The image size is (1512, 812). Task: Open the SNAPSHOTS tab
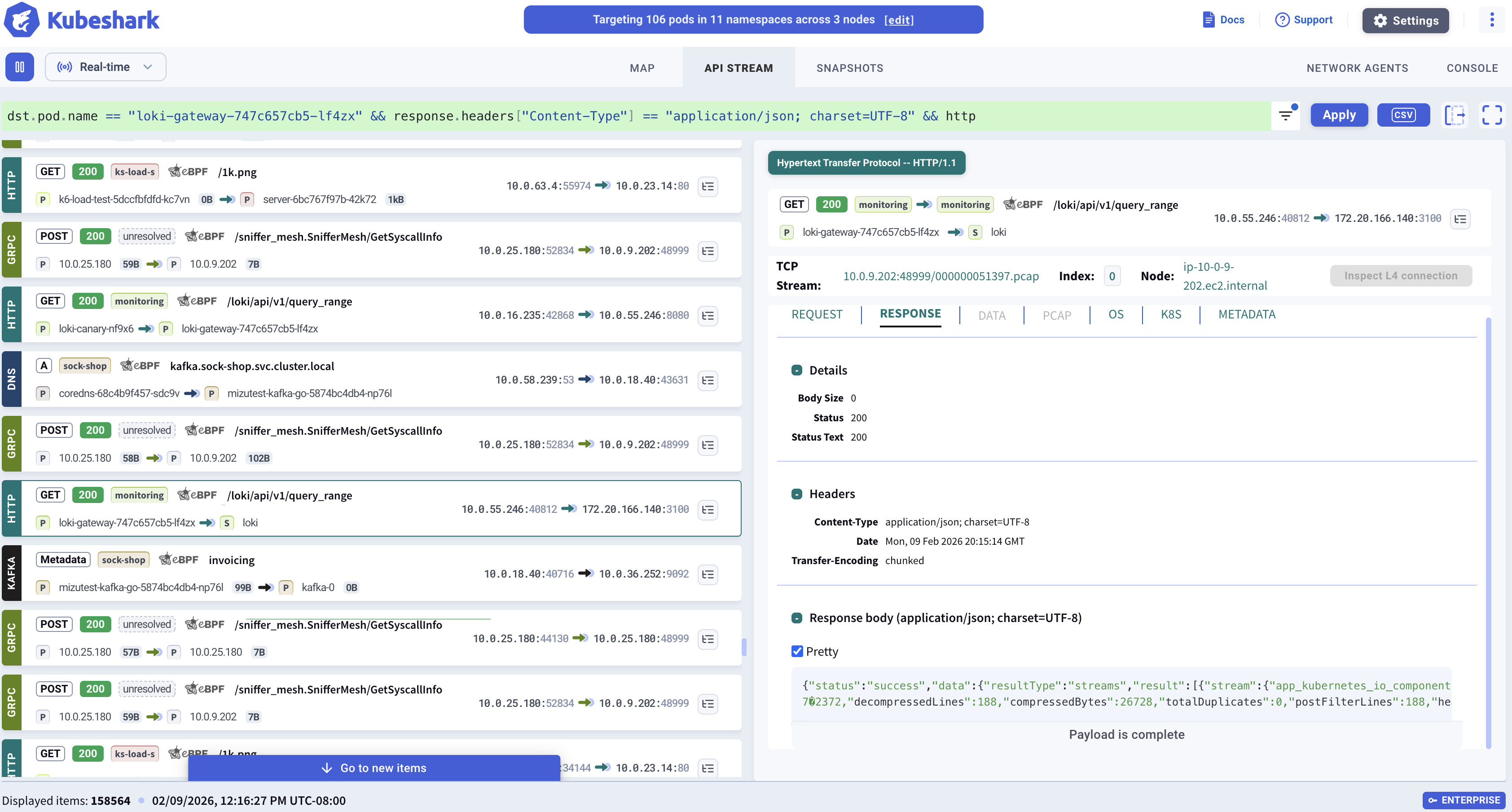pyautogui.click(x=849, y=68)
